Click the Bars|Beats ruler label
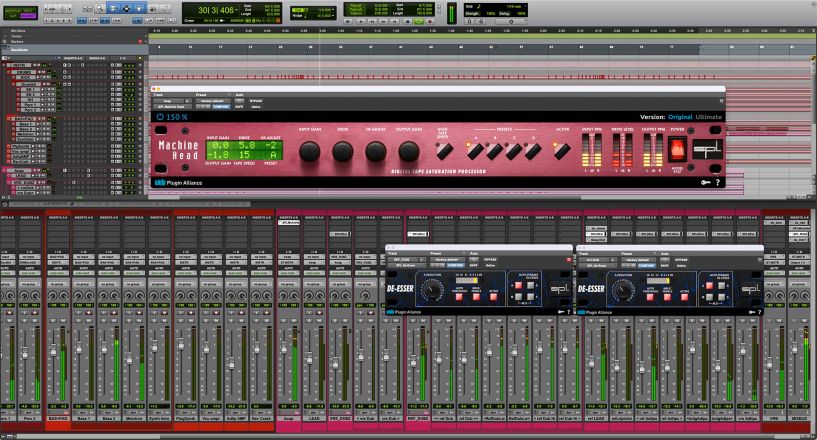The width and height of the screenshot is (817, 440). tap(19, 50)
